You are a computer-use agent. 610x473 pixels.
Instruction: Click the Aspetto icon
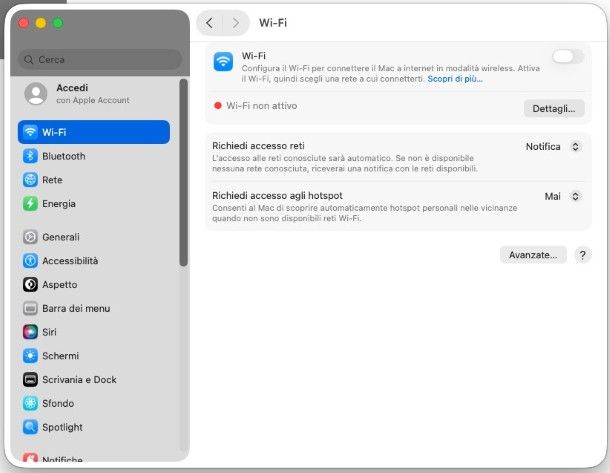tap(30, 284)
